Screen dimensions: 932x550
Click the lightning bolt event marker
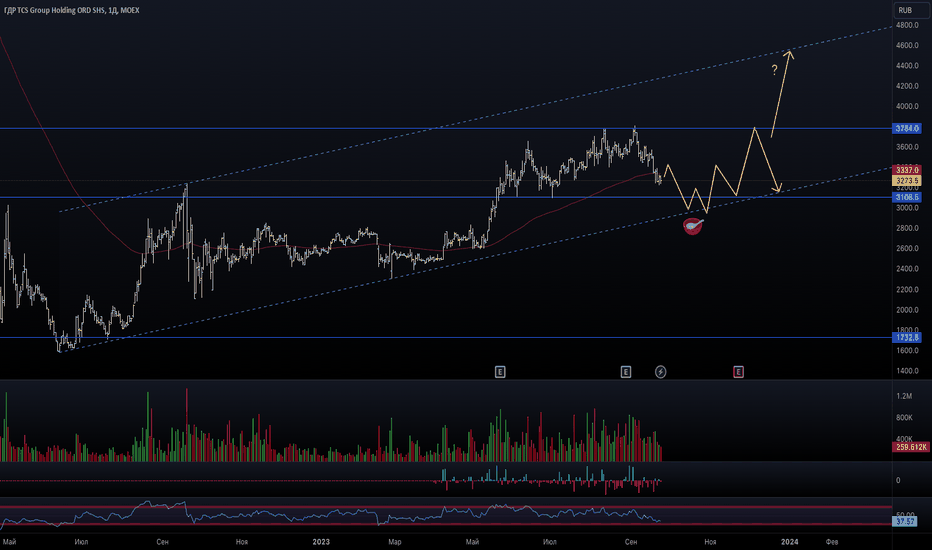[x=661, y=372]
